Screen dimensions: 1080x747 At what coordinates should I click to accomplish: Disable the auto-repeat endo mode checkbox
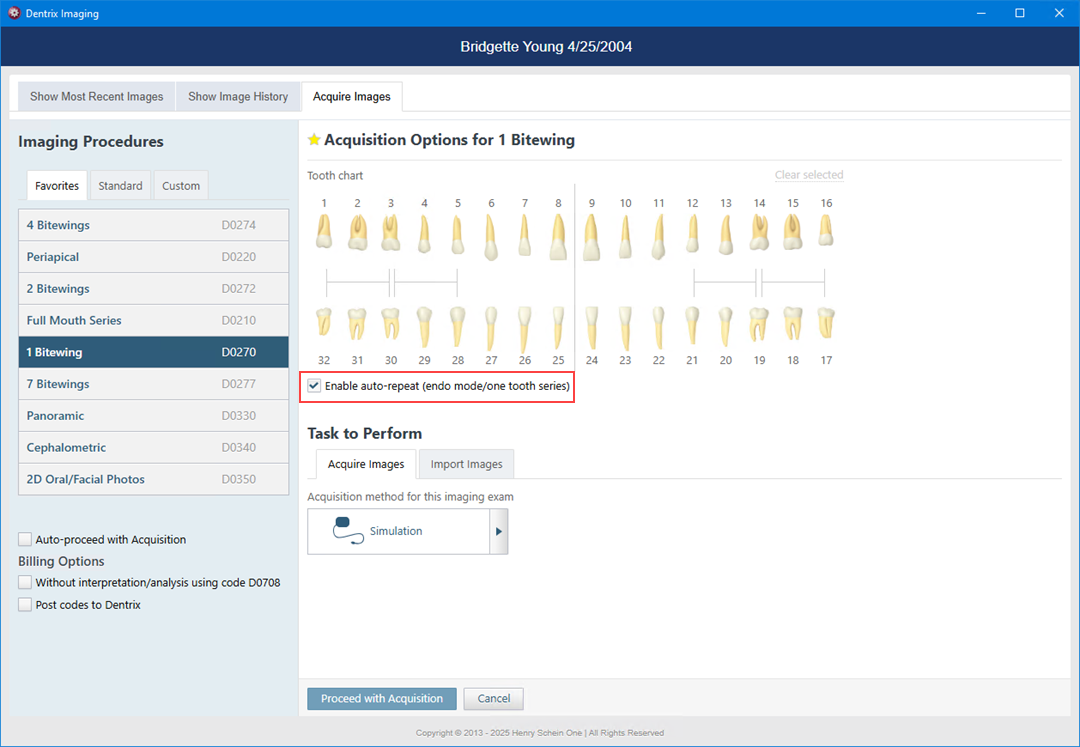pyautogui.click(x=314, y=386)
